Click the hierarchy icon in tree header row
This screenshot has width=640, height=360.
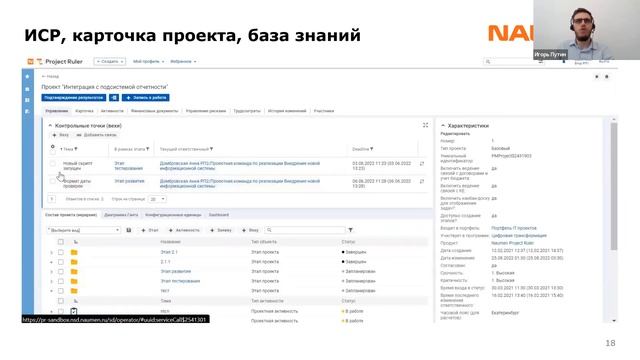pyautogui.click(x=76, y=242)
